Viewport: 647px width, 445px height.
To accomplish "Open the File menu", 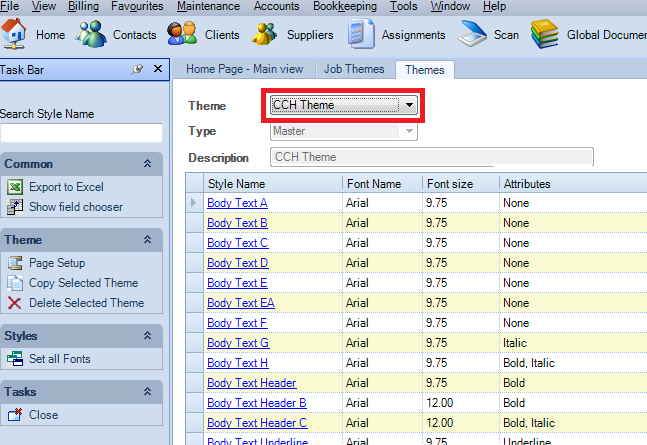I will pyautogui.click(x=9, y=6).
